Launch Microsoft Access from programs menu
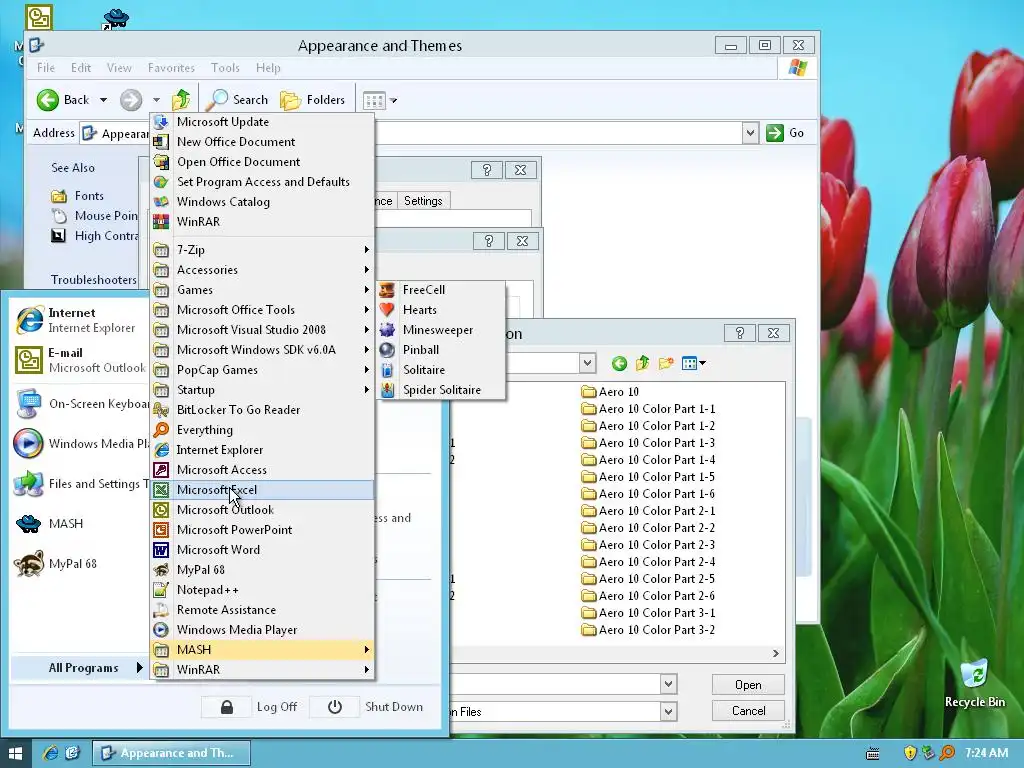Screen dimensions: 1024x768 [x=262, y=470]
